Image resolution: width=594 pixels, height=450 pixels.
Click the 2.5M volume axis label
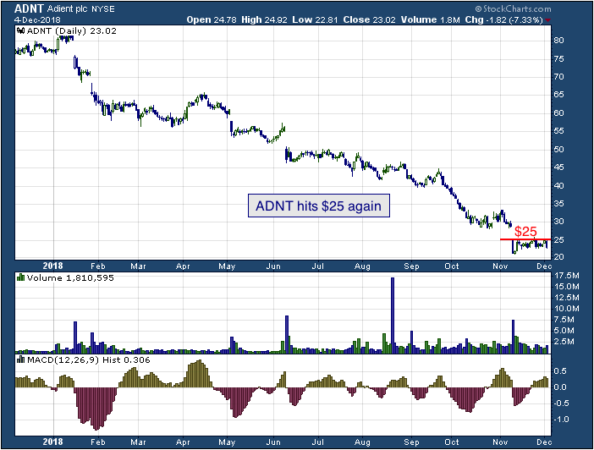pos(564,342)
